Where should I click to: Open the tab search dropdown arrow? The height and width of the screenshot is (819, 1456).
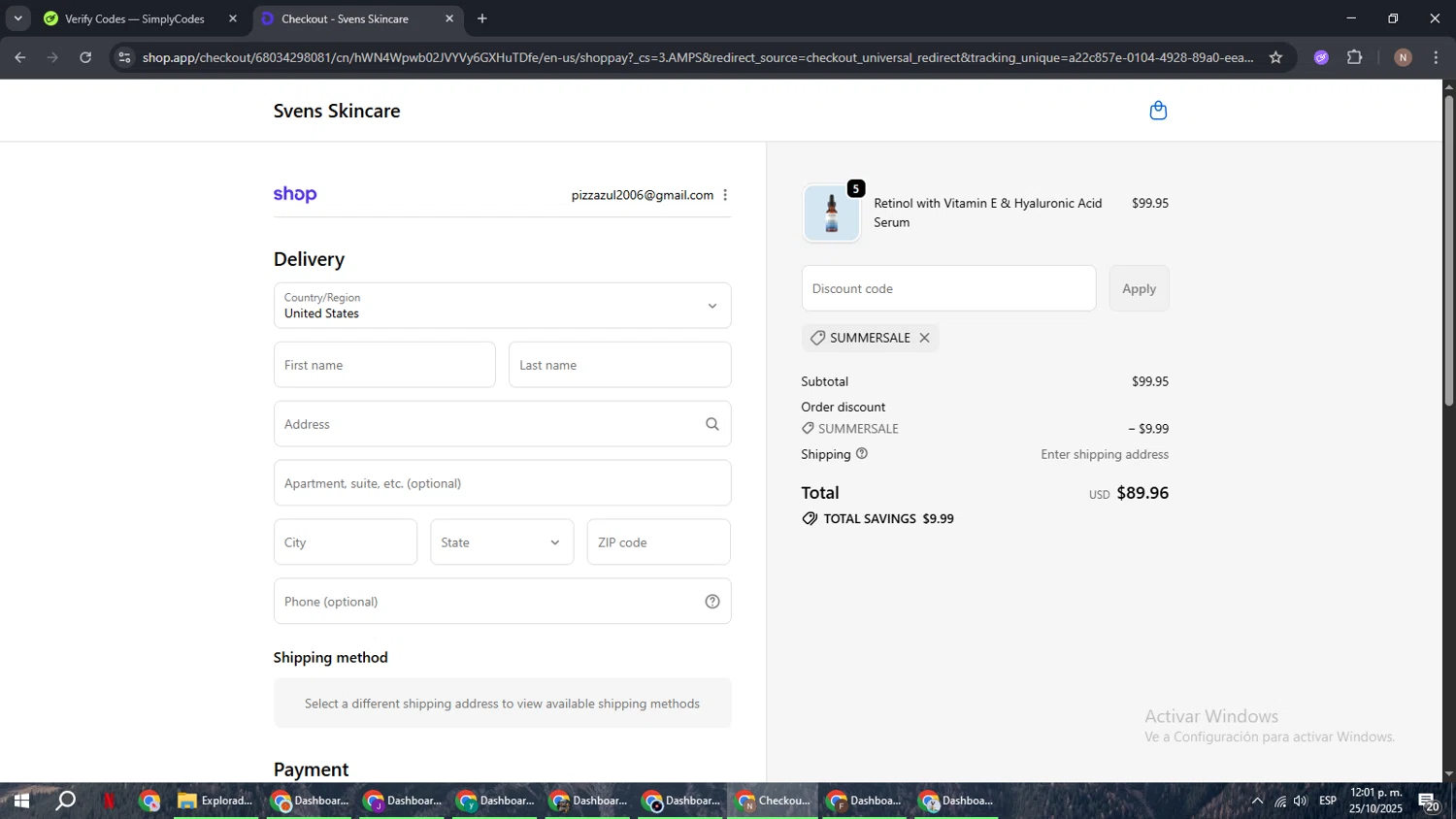point(17,18)
